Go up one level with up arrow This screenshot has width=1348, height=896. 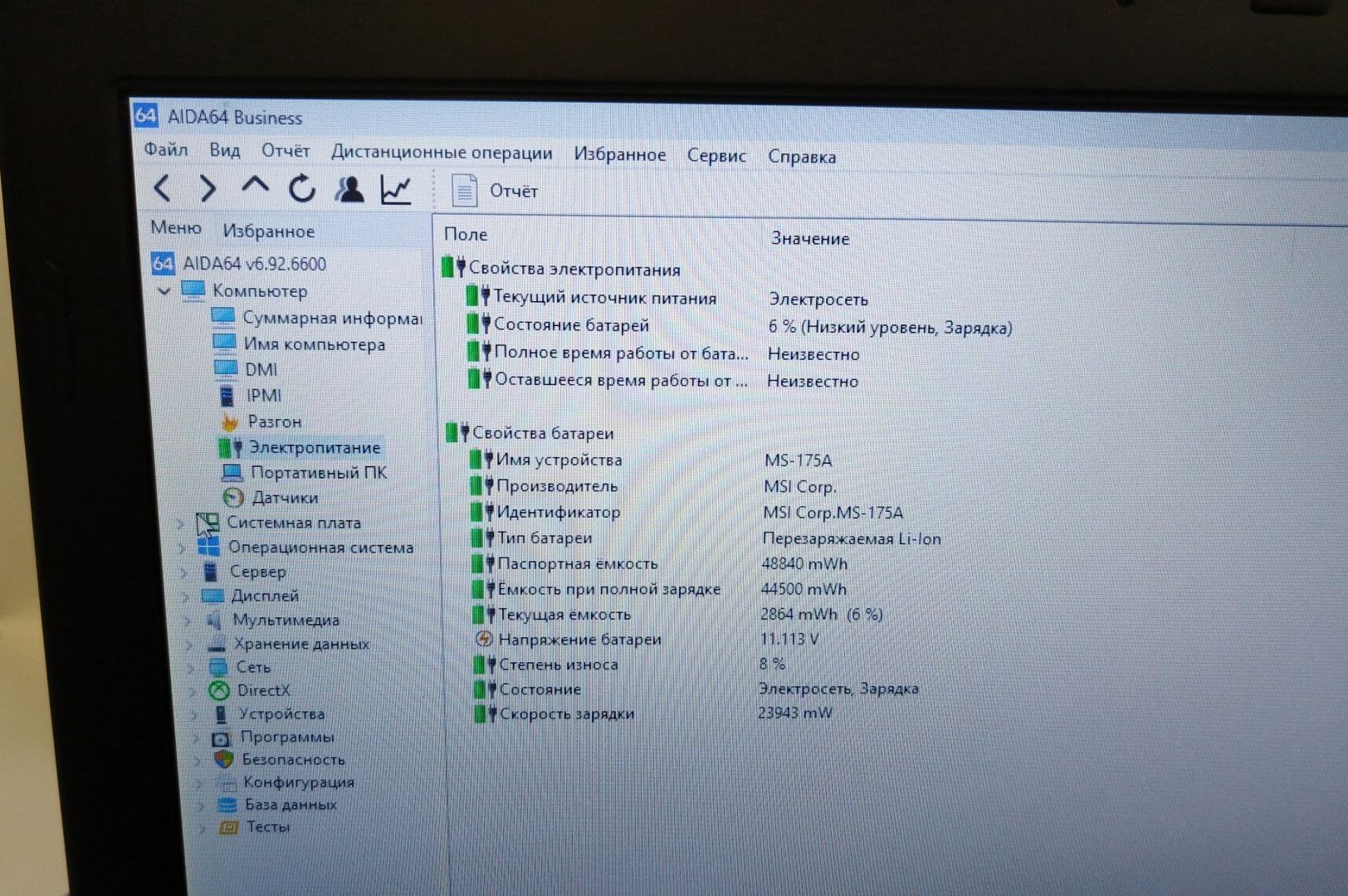coord(255,186)
